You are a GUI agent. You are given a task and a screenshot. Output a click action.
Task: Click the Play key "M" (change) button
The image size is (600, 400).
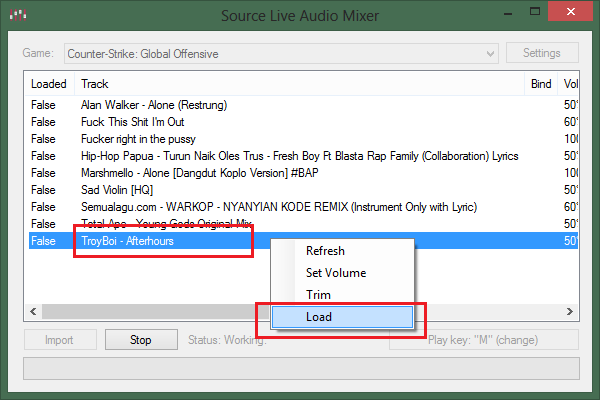click(484, 340)
